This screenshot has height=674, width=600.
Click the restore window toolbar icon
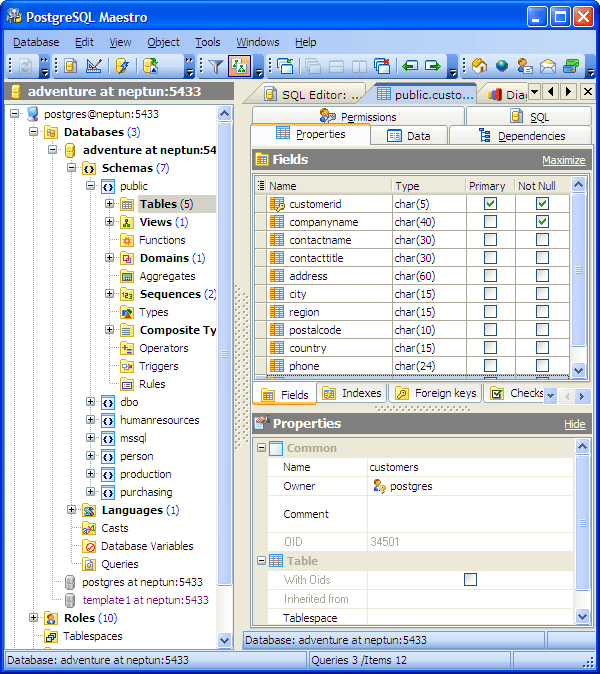coord(285,66)
